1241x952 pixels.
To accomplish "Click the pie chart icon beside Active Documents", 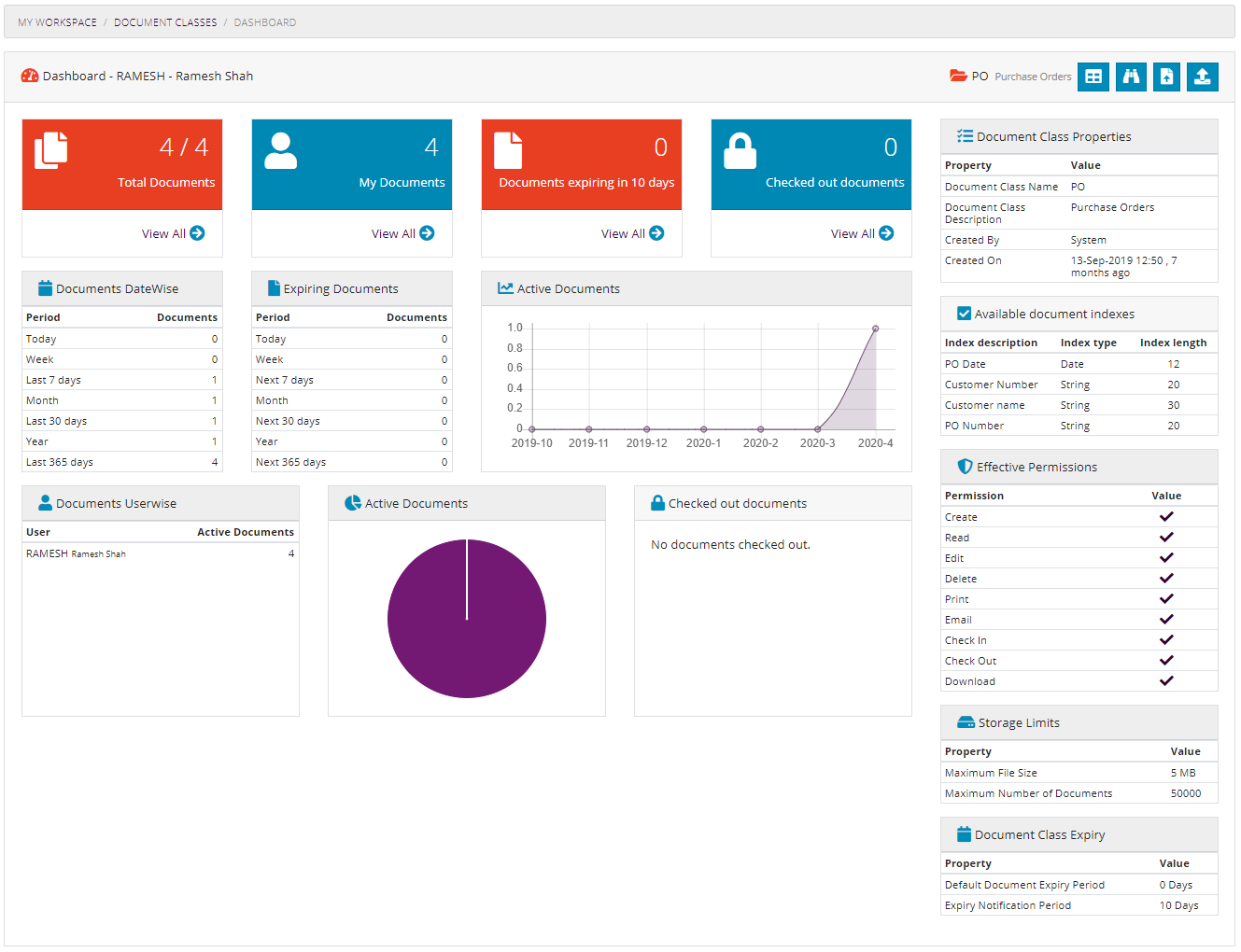I will (353, 502).
